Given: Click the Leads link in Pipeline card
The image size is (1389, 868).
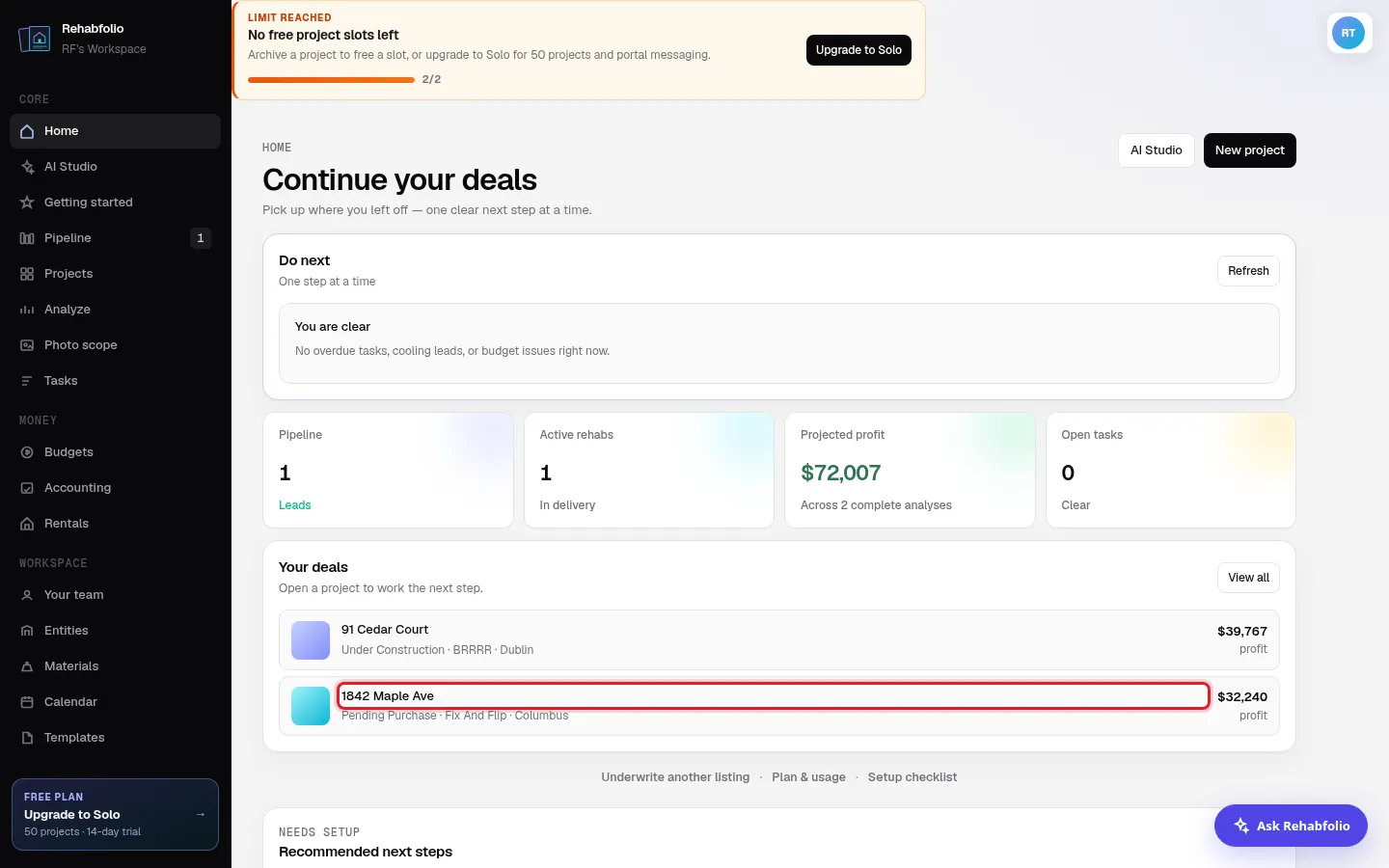Looking at the screenshot, I should [x=295, y=505].
